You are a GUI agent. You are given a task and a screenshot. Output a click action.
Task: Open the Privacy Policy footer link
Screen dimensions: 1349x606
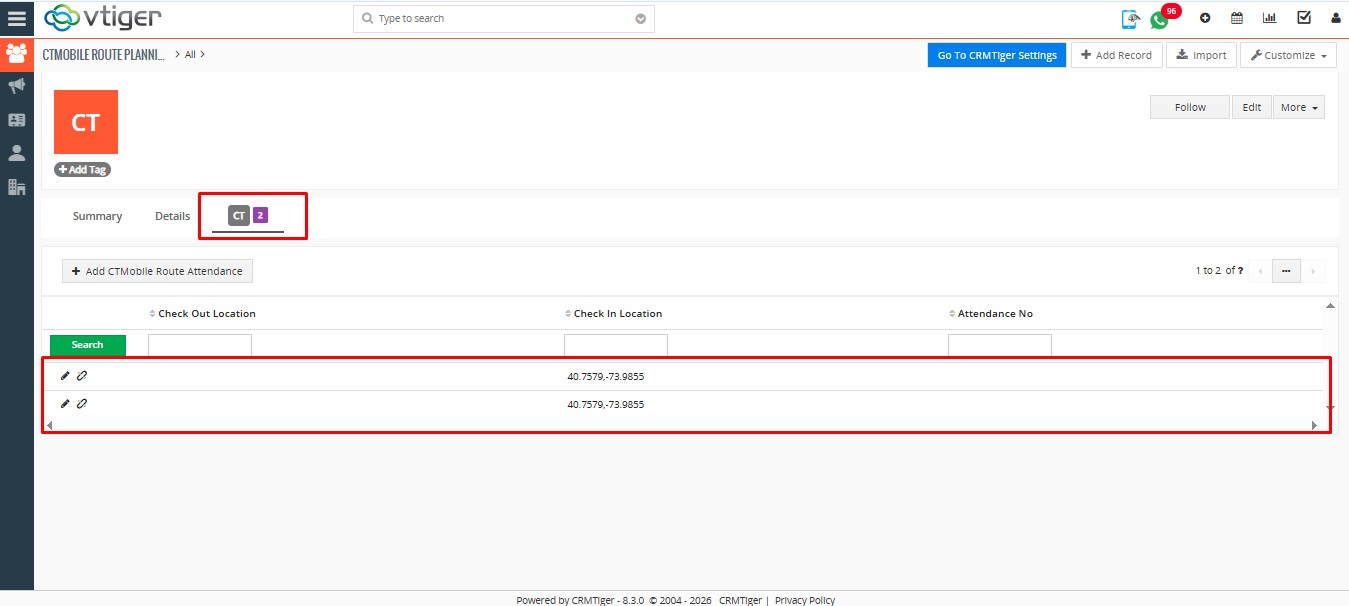pos(805,600)
